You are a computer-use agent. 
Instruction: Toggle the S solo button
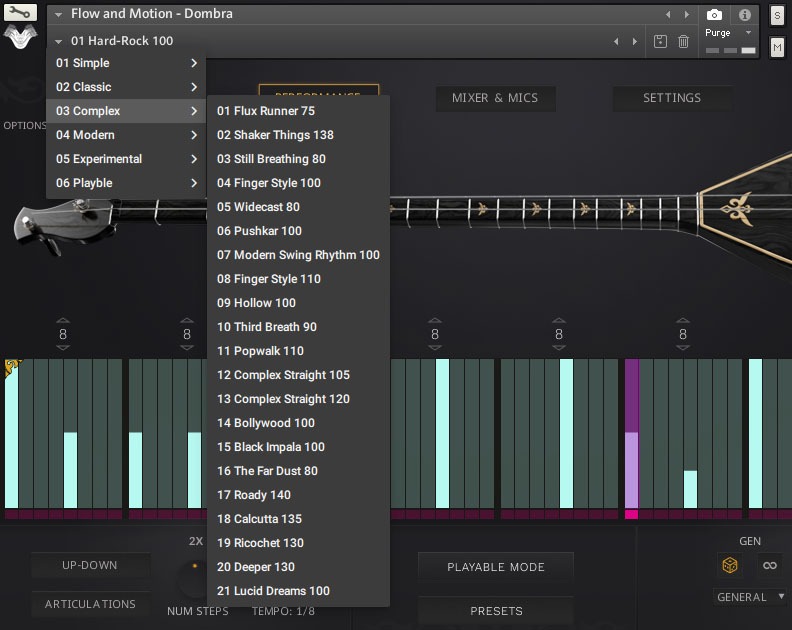coord(777,16)
